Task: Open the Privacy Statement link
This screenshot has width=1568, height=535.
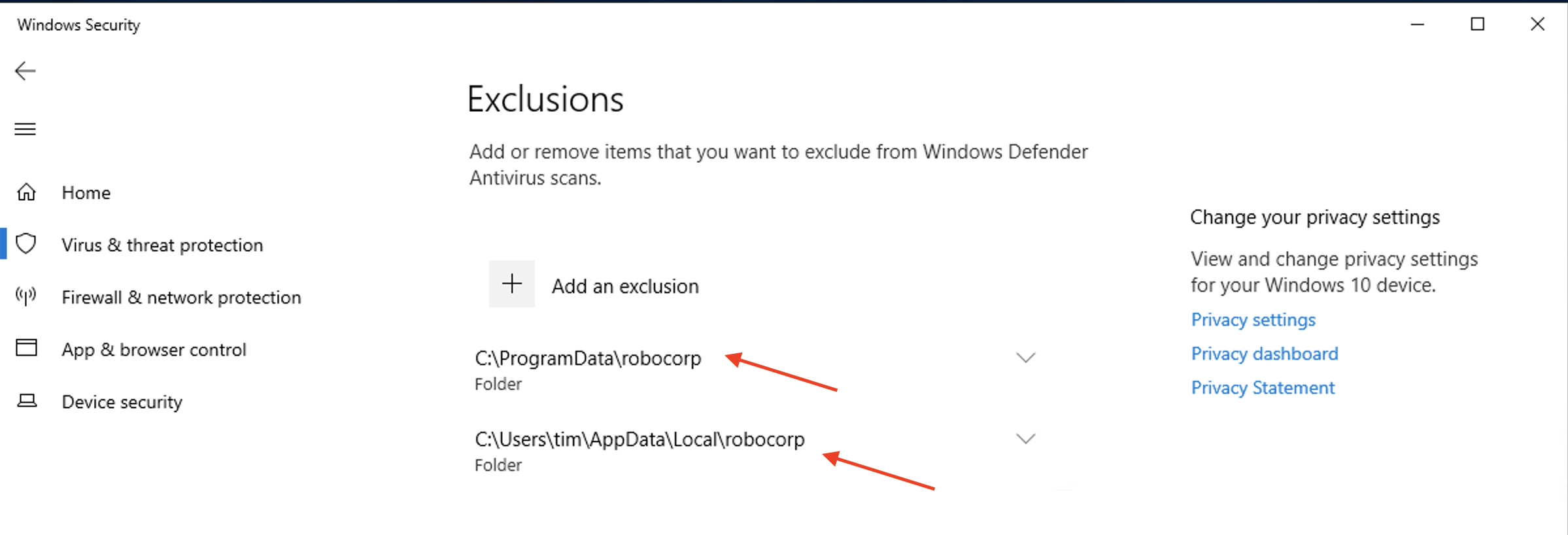Action: [x=1263, y=388]
